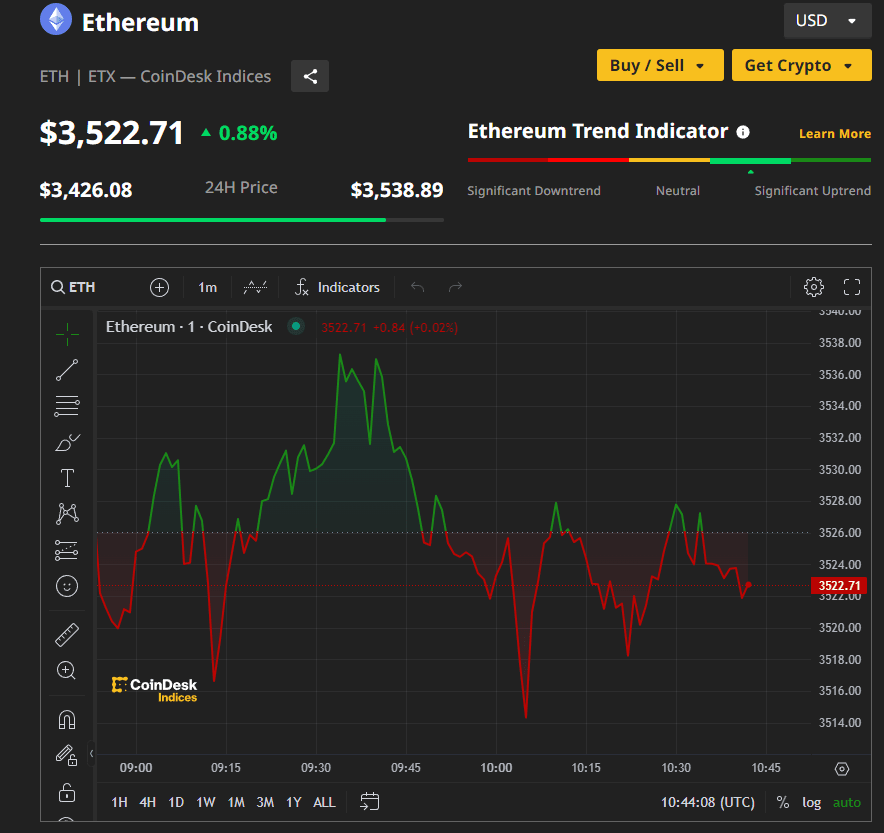Select the trend line drawing tool
Image resolution: width=884 pixels, height=833 pixels.
click(x=67, y=370)
